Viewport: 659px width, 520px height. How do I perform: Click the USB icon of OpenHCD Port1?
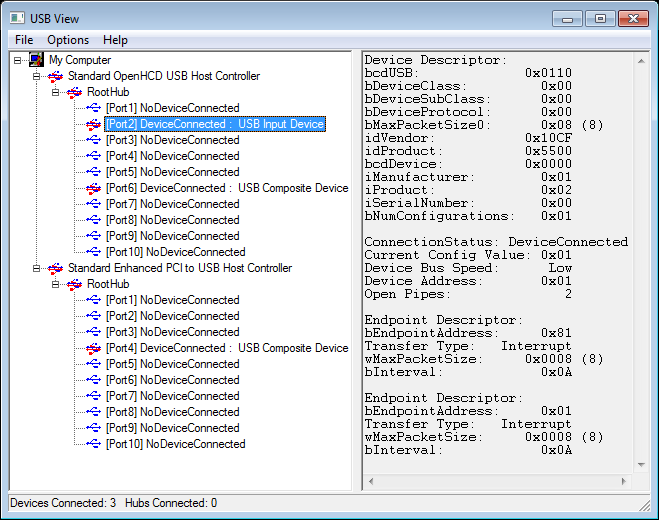tap(93, 108)
